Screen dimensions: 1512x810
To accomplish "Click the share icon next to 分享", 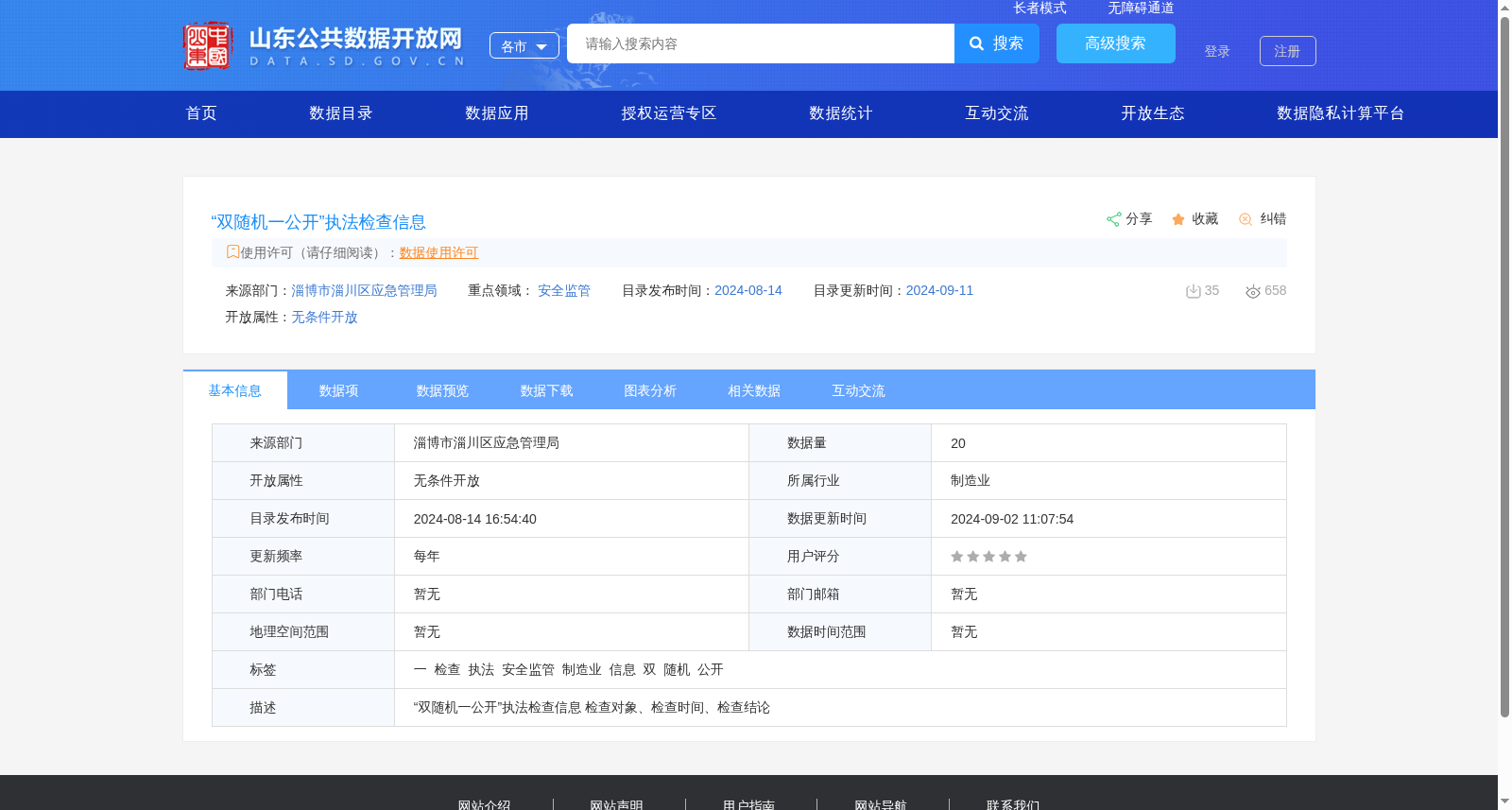I will (x=1113, y=219).
